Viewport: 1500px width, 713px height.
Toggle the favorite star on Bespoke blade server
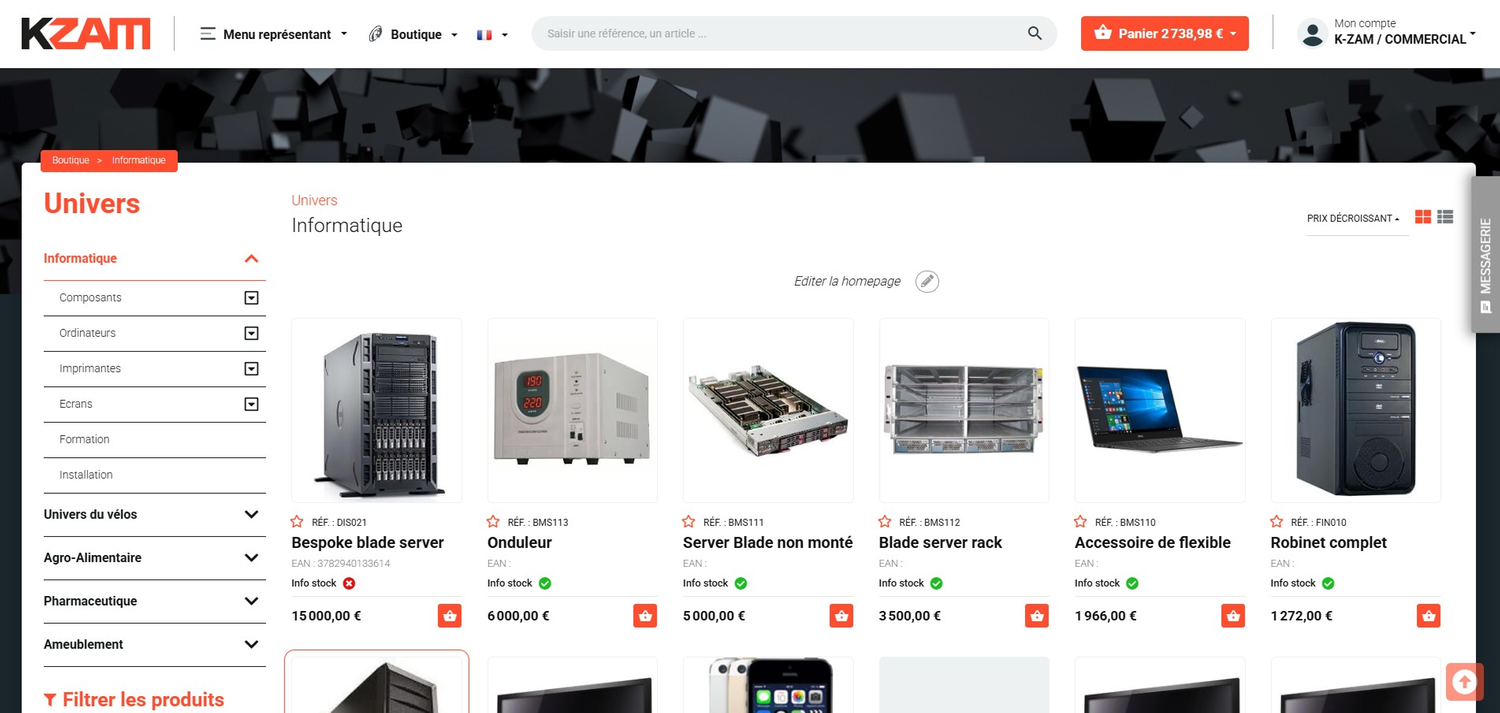click(296, 521)
